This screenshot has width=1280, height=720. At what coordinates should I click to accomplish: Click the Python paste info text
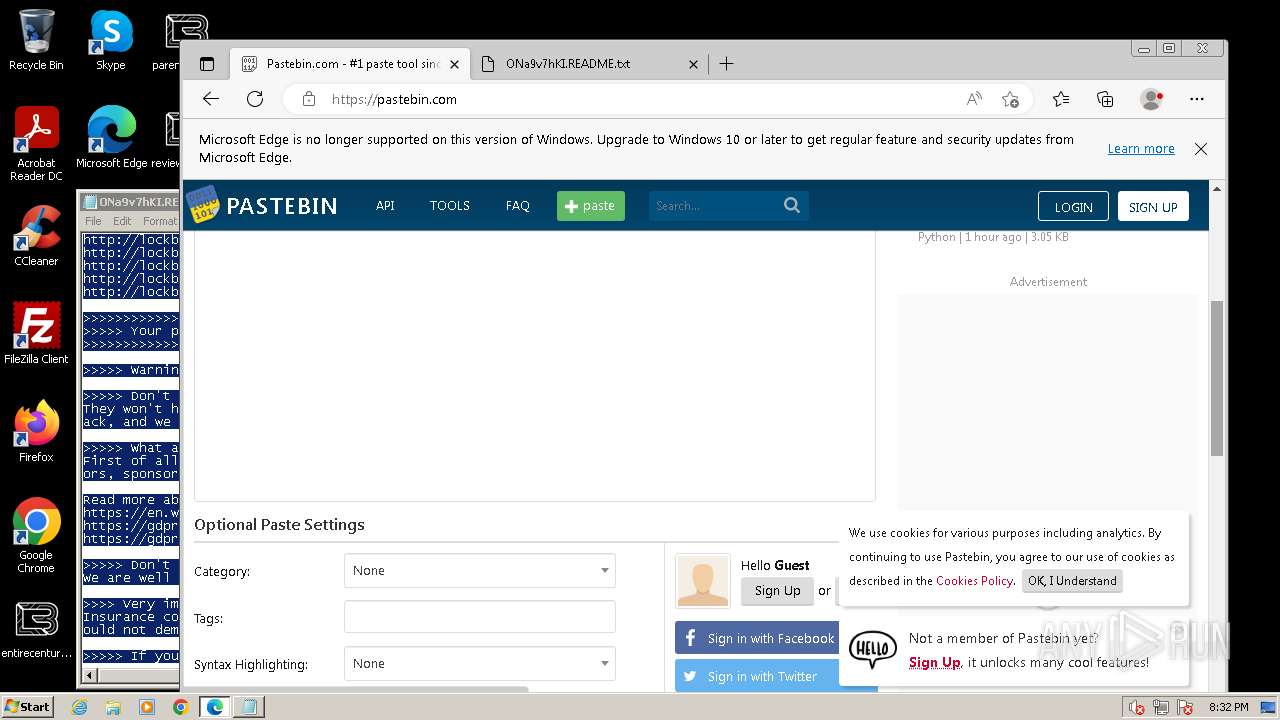pos(993,237)
